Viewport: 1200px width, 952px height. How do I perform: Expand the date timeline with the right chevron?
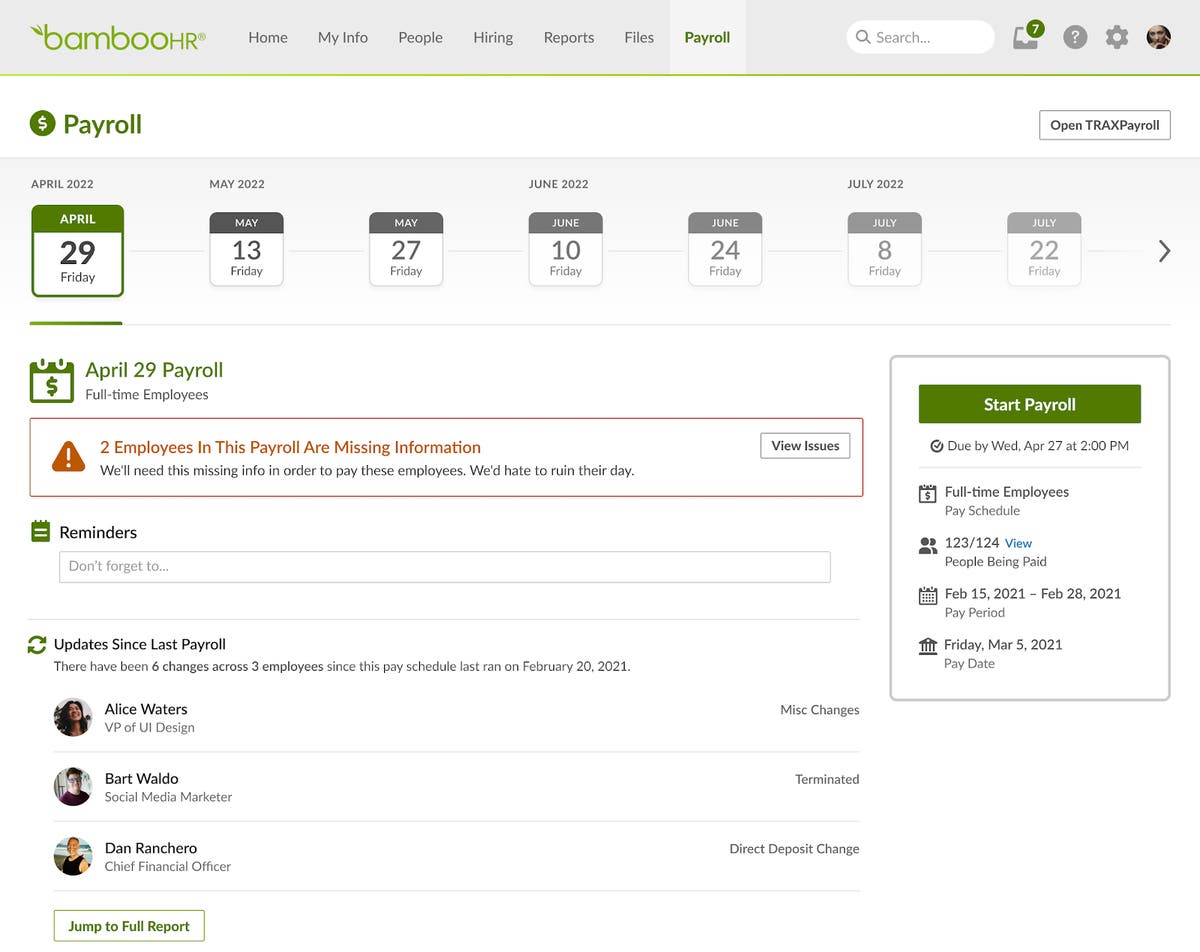point(1163,251)
